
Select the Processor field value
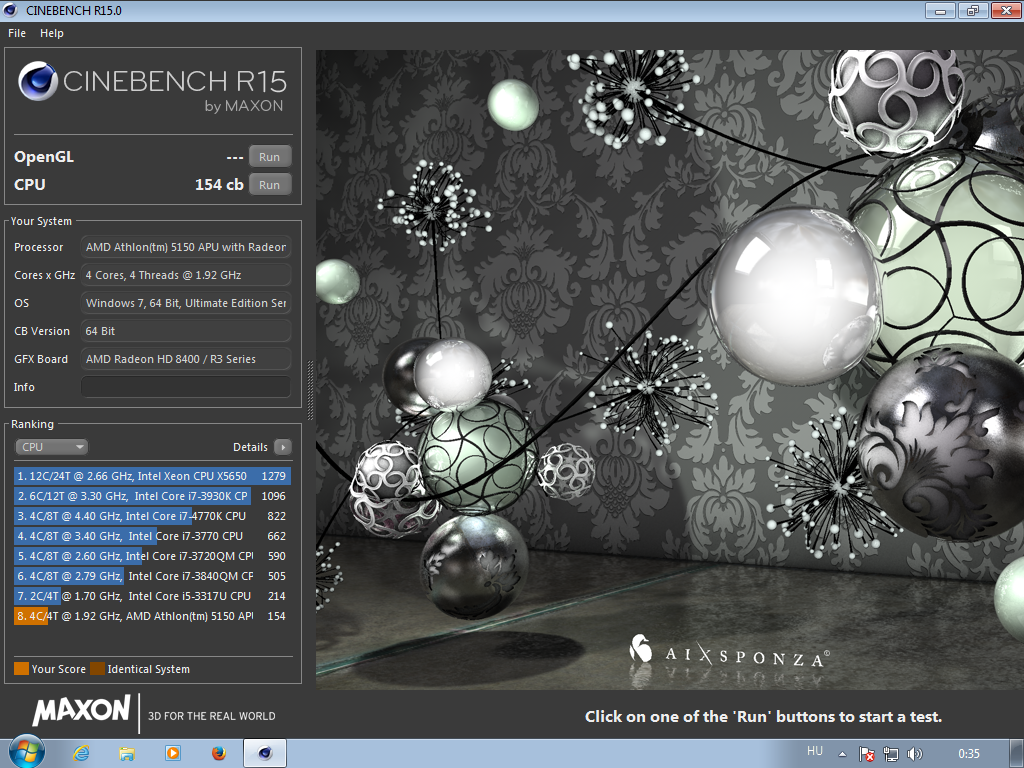185,247
